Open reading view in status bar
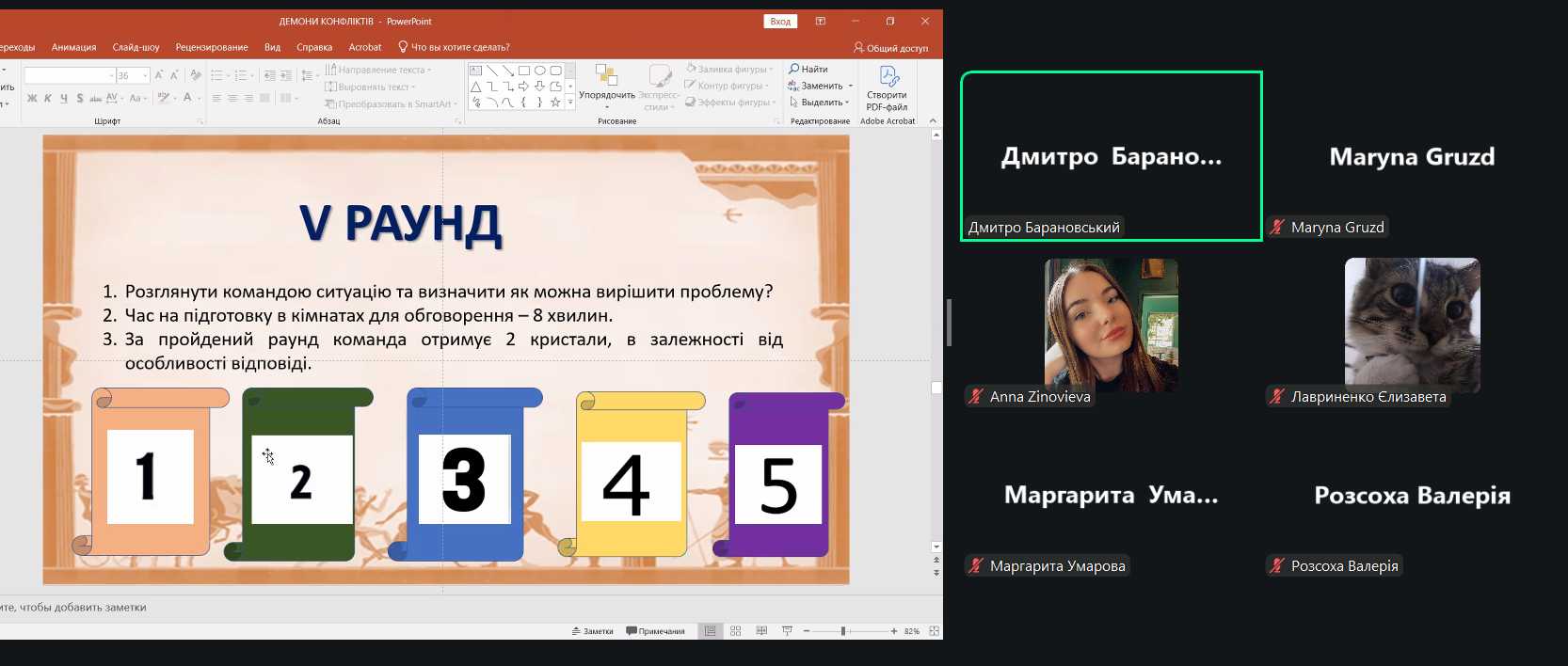1568x666 pixels. (x=761, y=631)
